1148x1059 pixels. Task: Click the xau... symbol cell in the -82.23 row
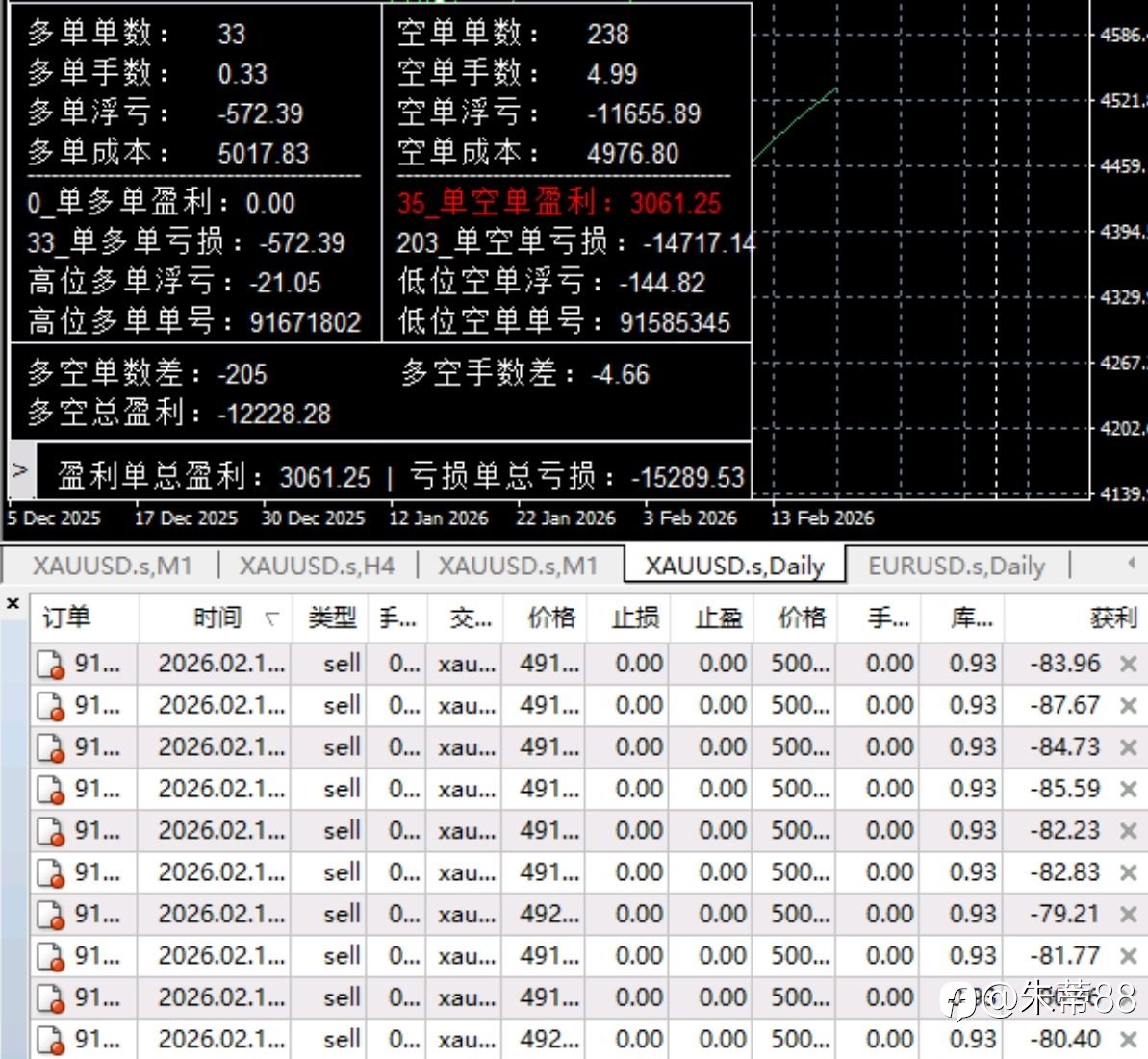467,831
